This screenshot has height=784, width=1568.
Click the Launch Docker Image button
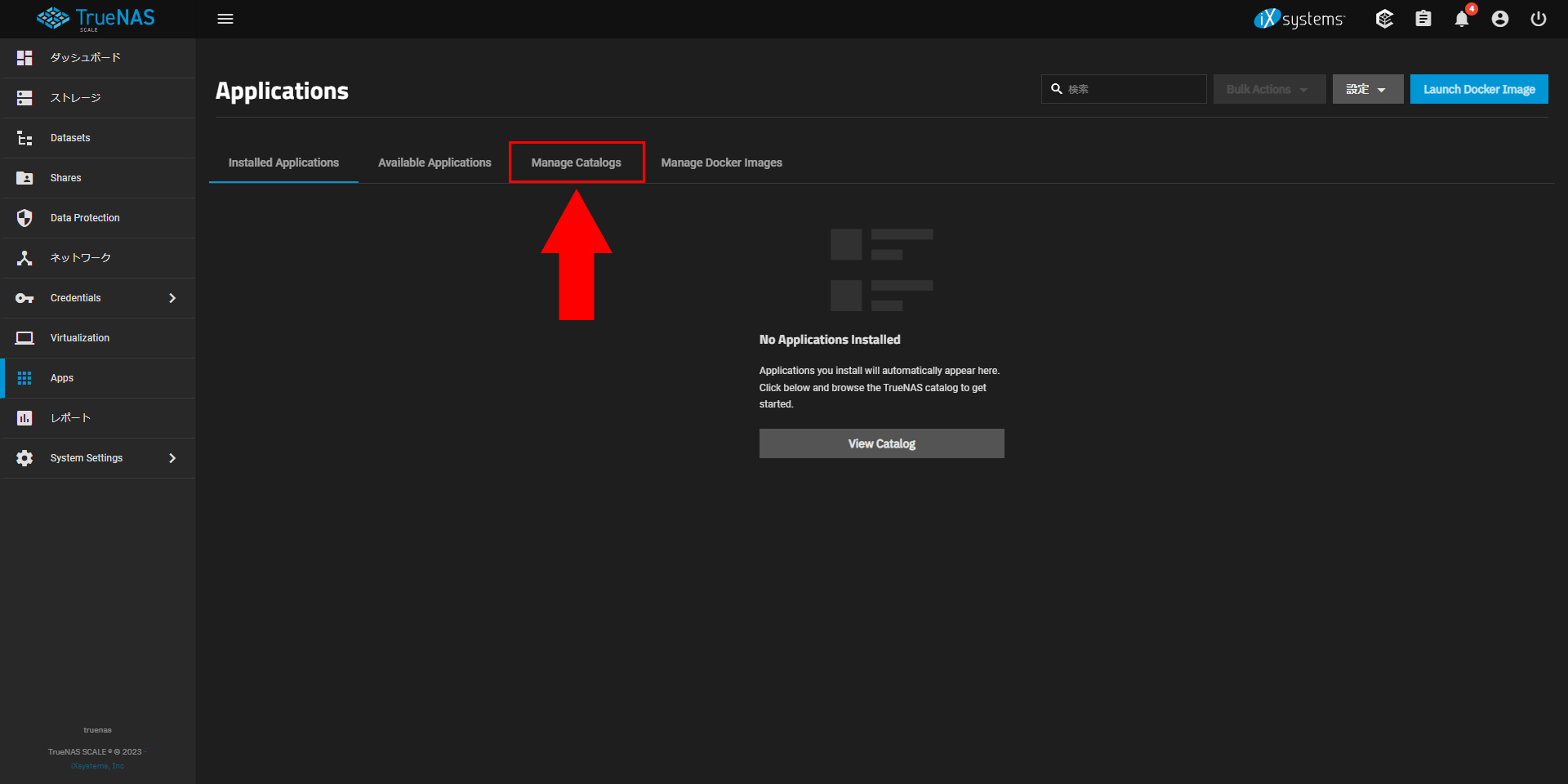[1478, 89]
